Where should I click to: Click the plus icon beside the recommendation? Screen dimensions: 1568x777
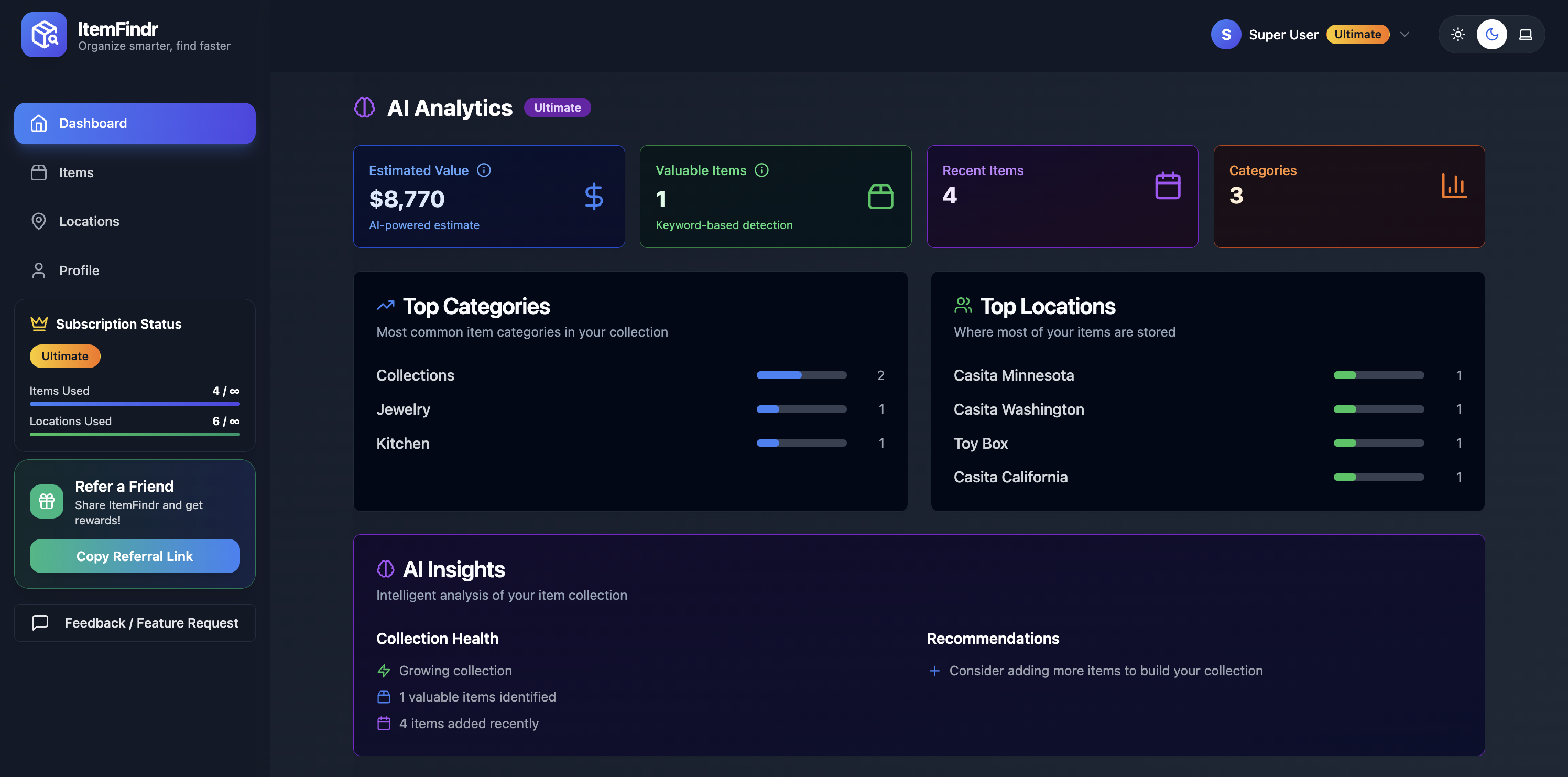[x=934, y=671]
